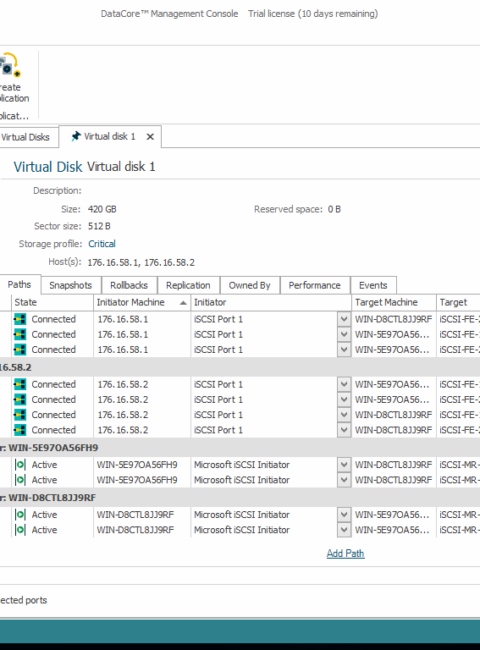Click the Target column header
This screenshot has height=650, width=480.
tap(458, 302)
